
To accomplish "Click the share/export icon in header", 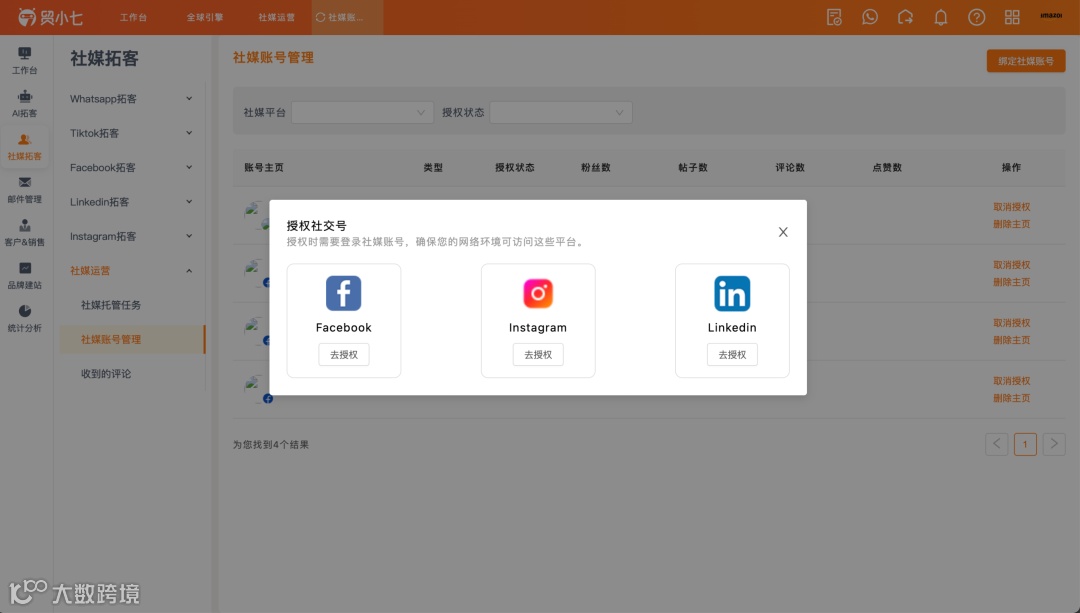I will click(905, 17).
